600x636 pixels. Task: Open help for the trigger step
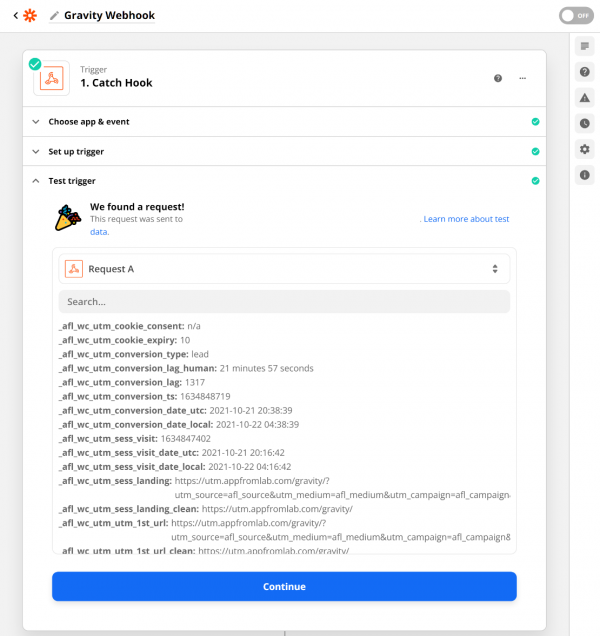[498, 78]
